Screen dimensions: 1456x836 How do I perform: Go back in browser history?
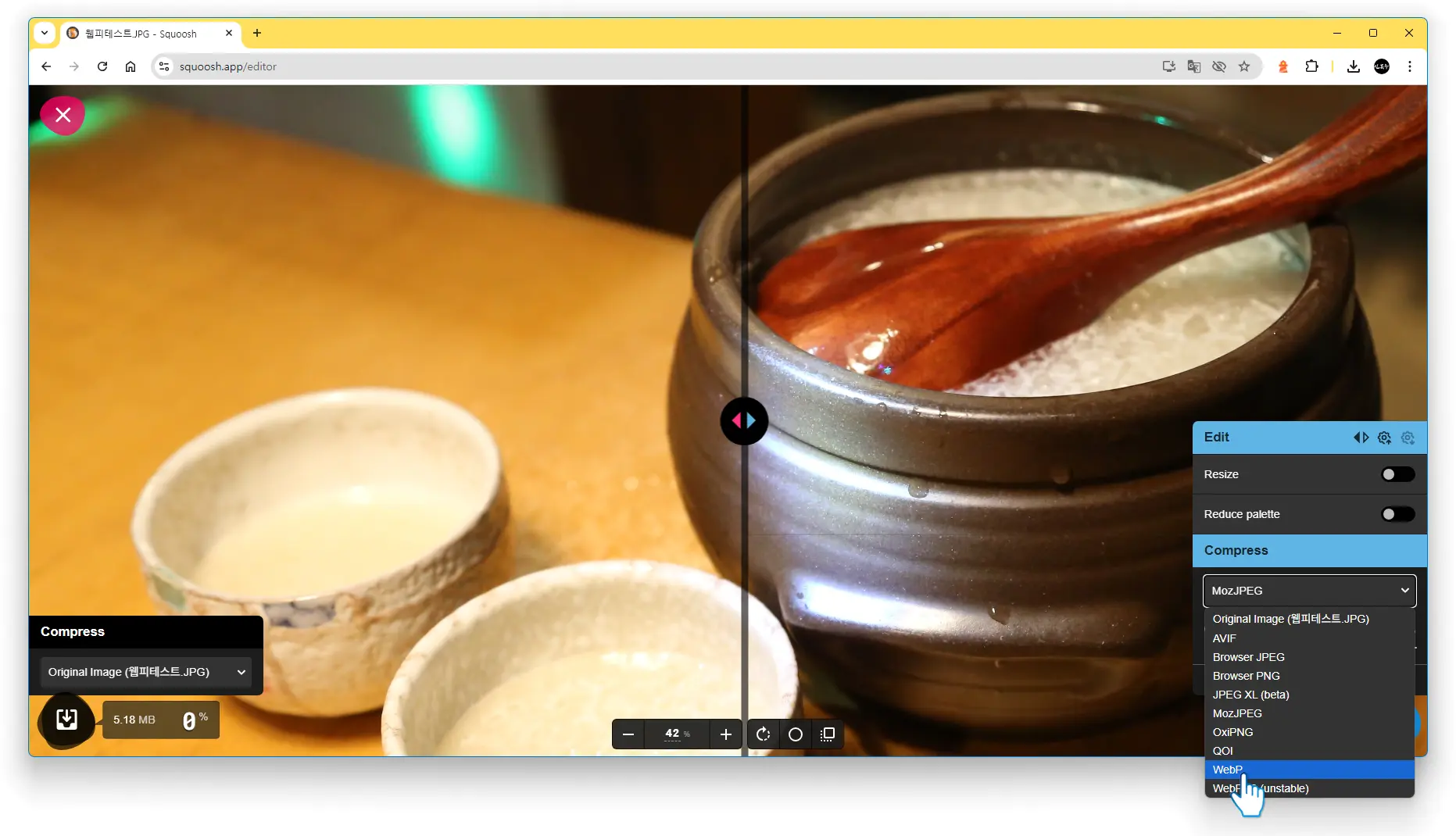46,66
